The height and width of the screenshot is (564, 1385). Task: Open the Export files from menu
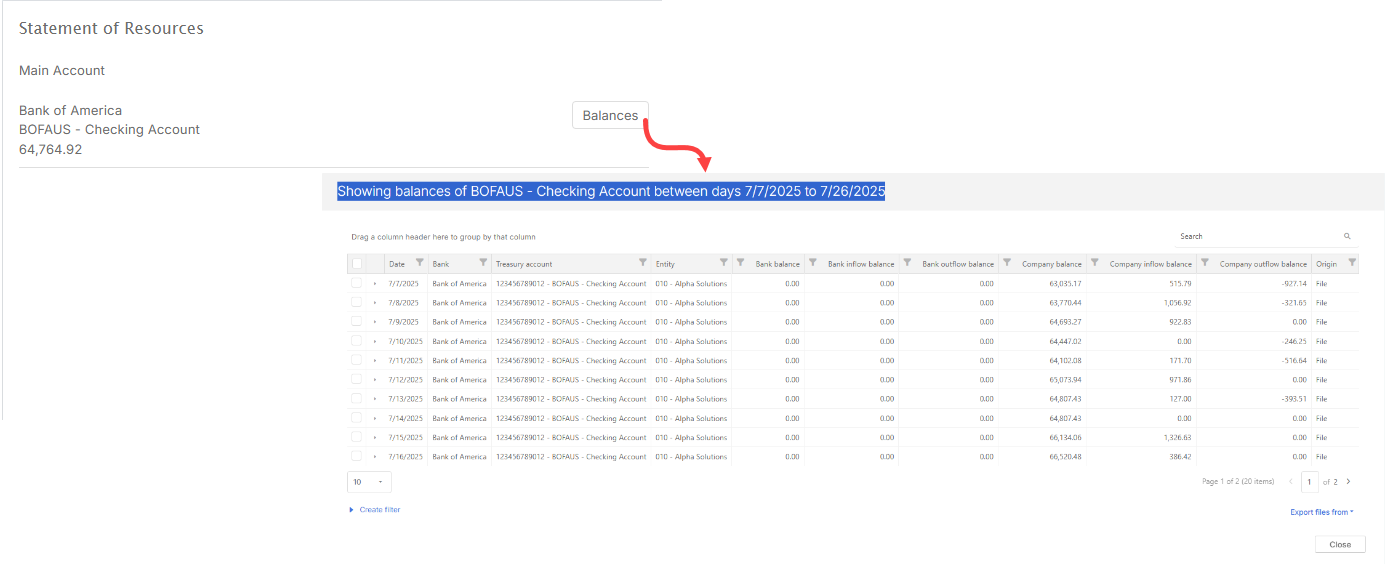coord(1321,512)
